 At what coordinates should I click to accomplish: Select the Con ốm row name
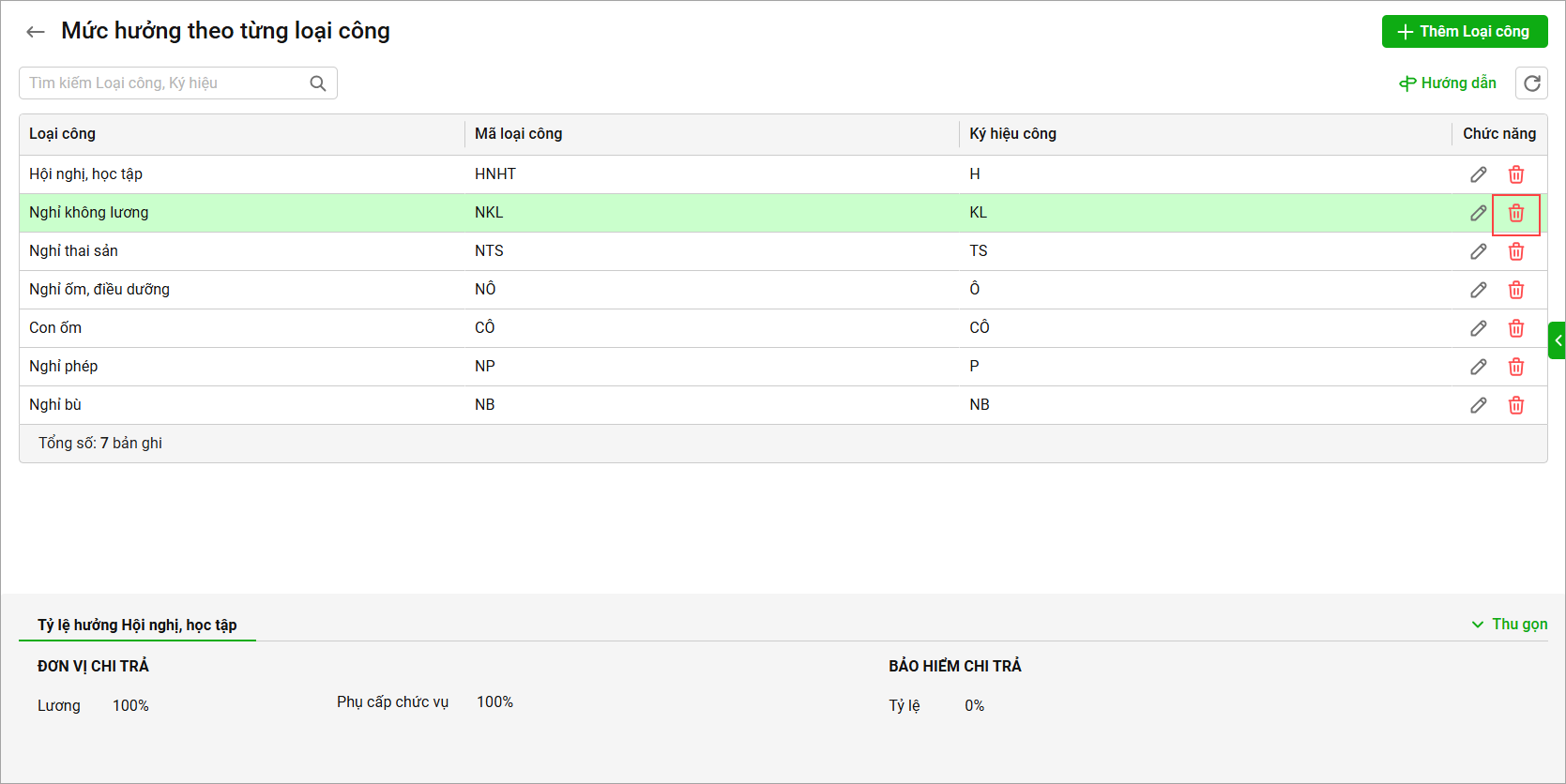click(55, 328)
